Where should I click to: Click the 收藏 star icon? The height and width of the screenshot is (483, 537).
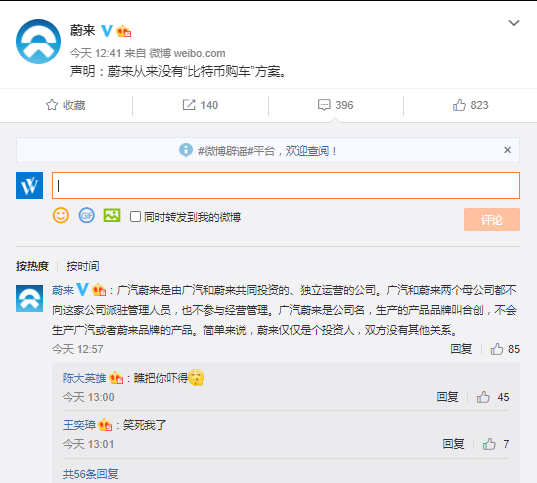[52, 105]
